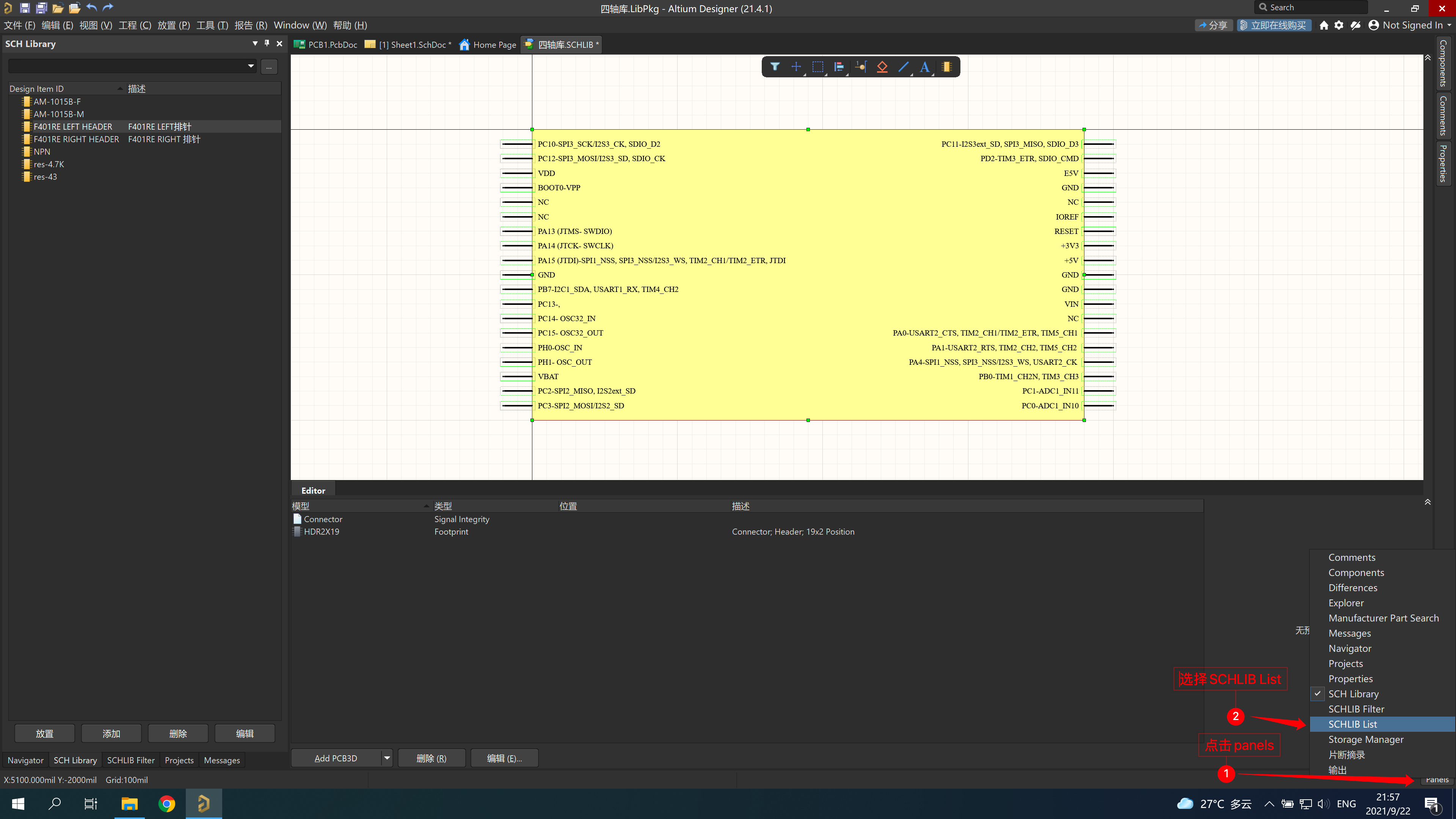The image size is (1456, 819).
Task: Select the rectangle selection tool icon
Action: pos(817,67)
